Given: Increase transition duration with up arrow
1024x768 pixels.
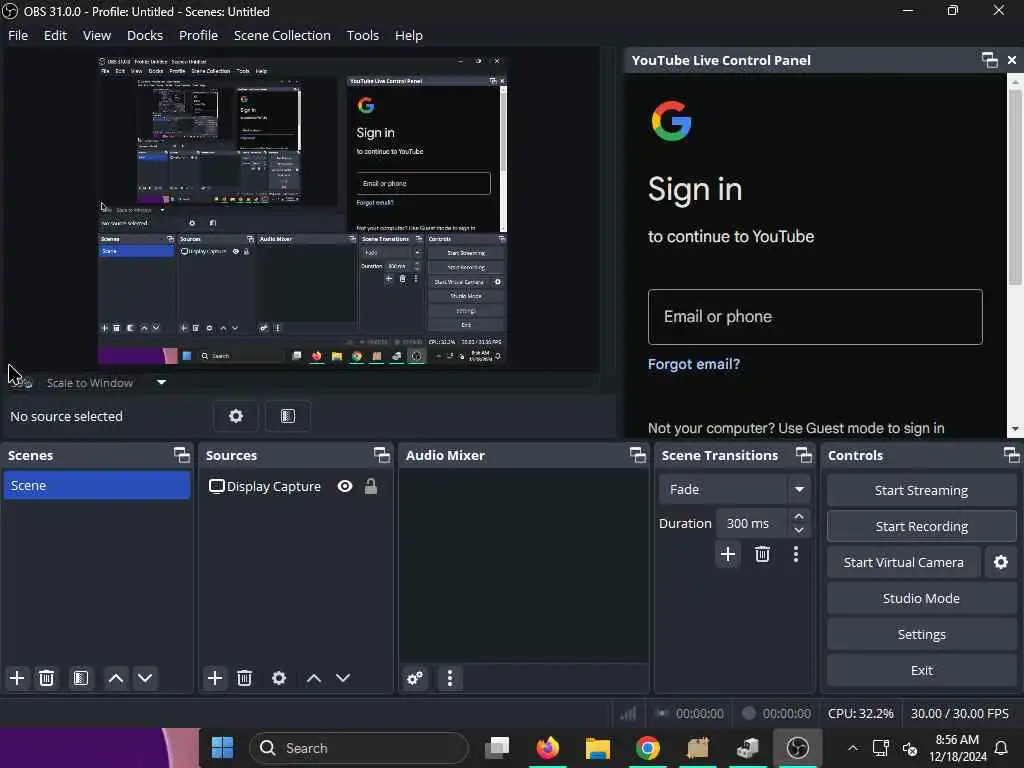Looking at the screenshot, I should (799, 516).
